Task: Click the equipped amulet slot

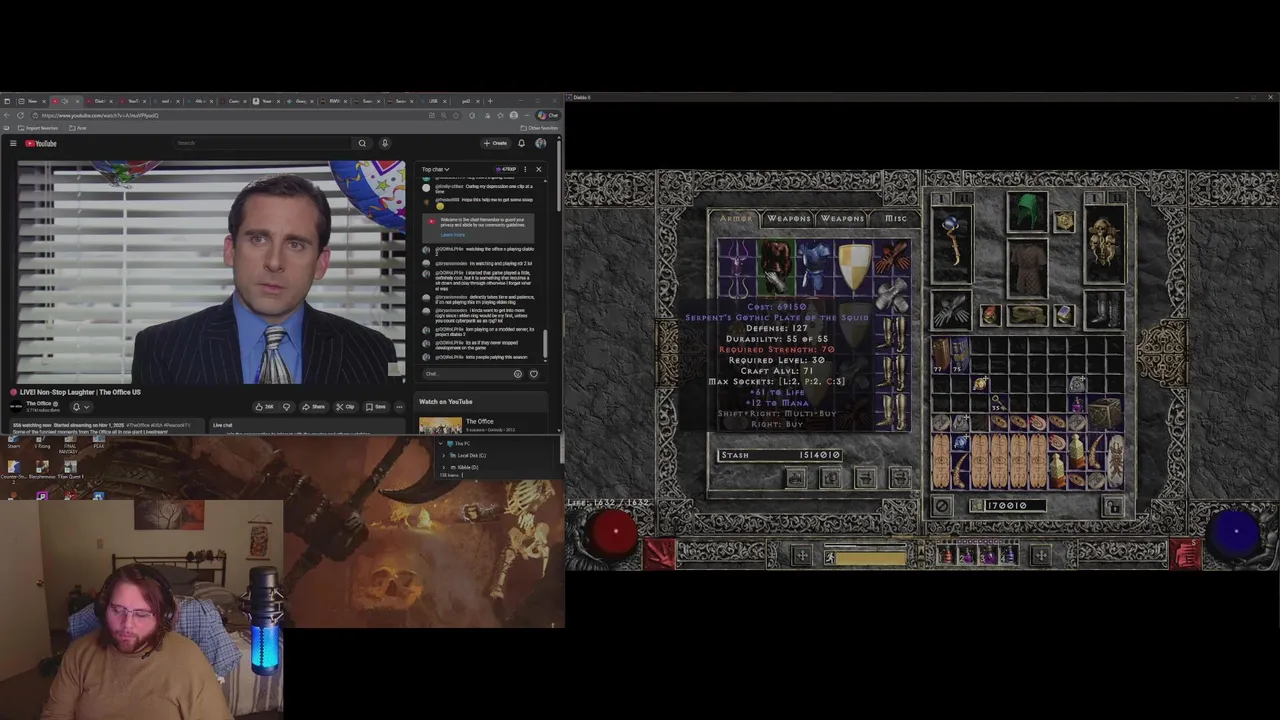Action: coord(1065,222)
